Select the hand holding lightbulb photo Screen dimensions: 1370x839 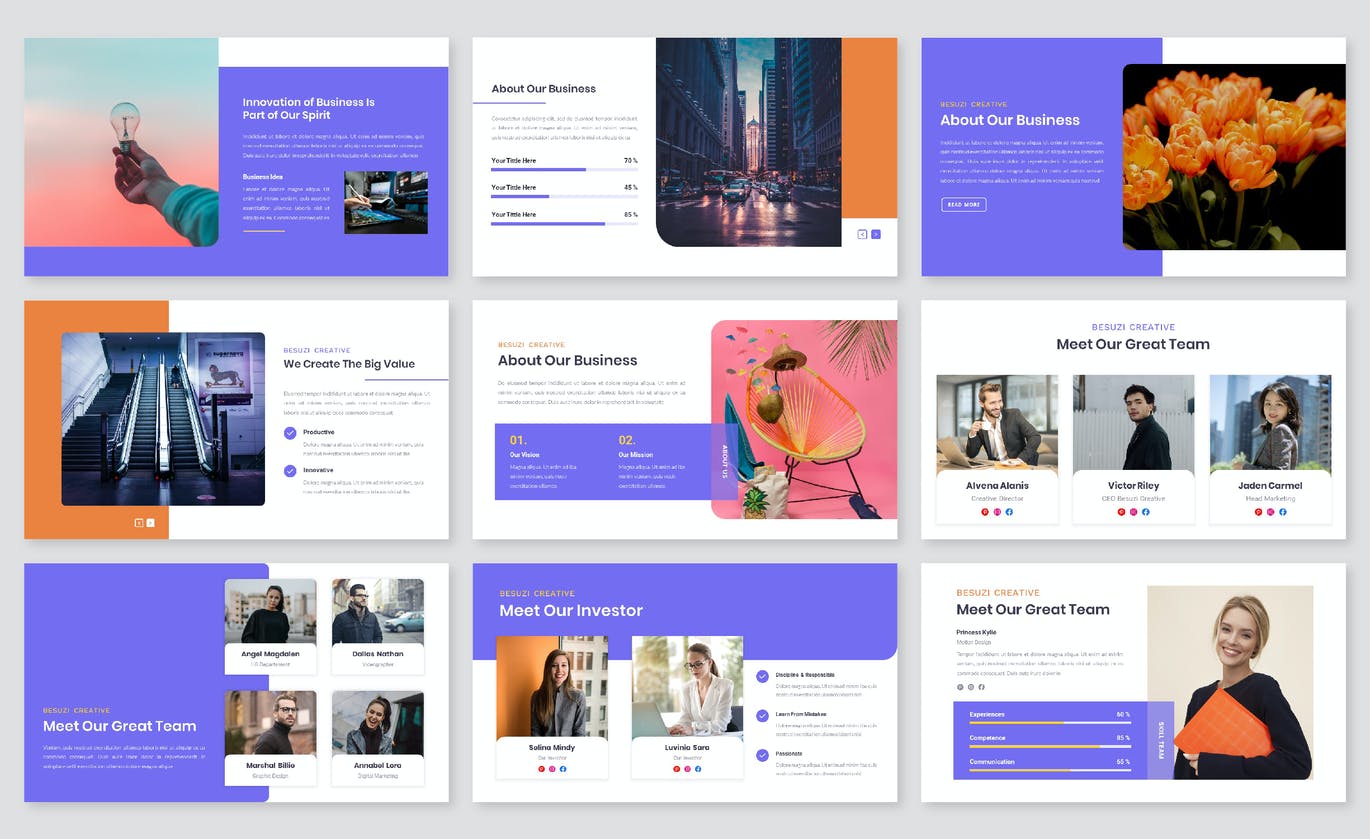tap(121, 142)
